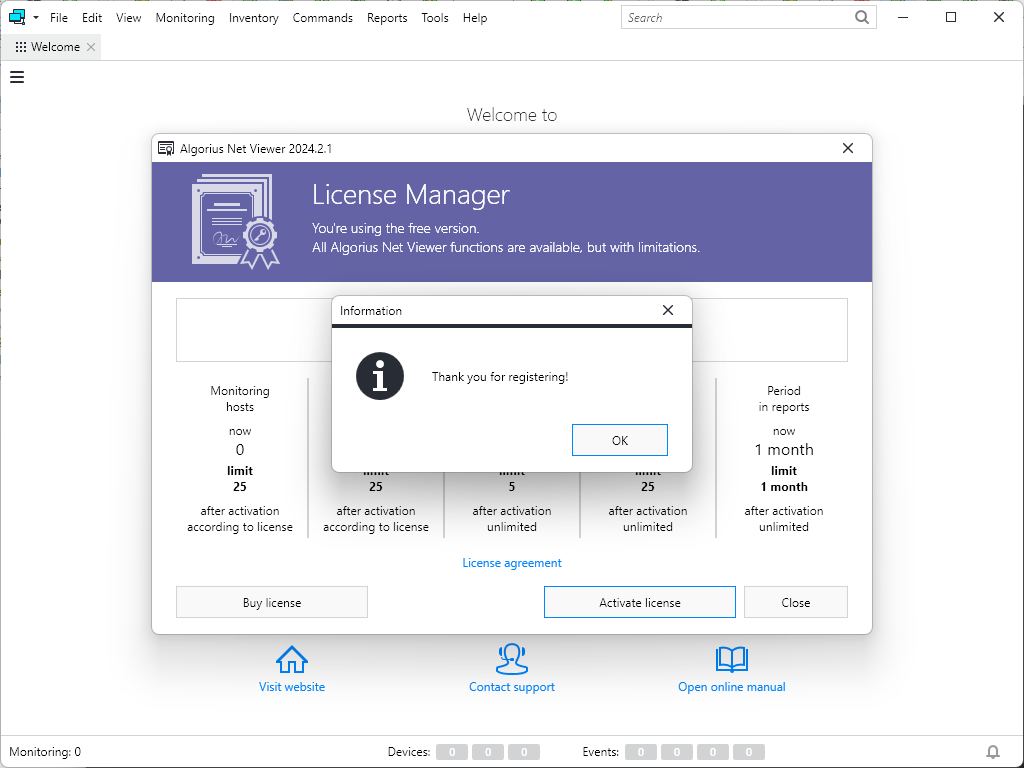This screenshot has width=1024, height=768.
Task: Click the Visit website house icon
Action: point(292,659)
